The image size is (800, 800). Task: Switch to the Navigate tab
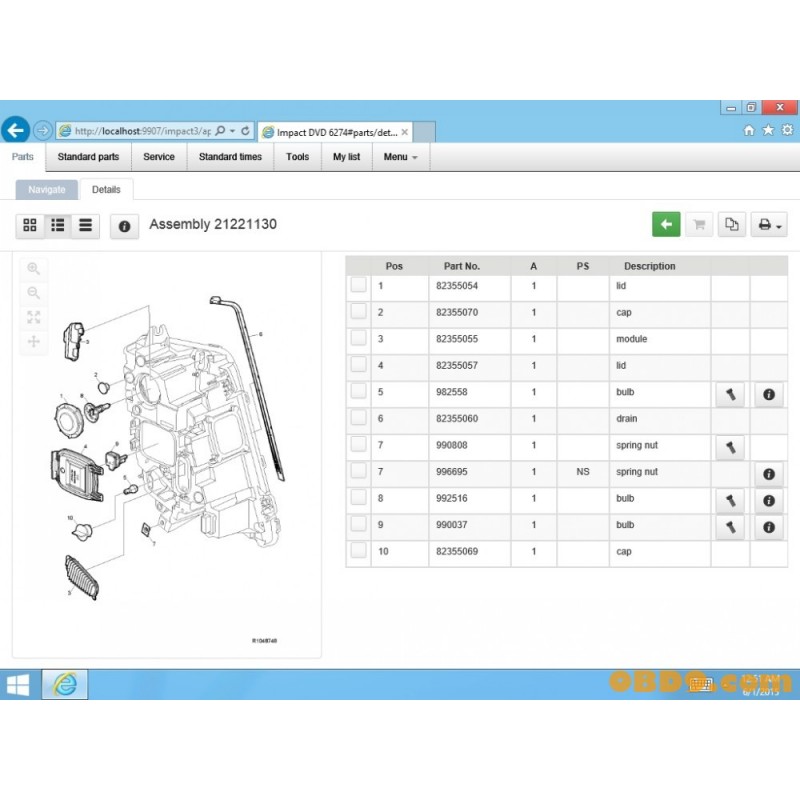pos(47,189)
